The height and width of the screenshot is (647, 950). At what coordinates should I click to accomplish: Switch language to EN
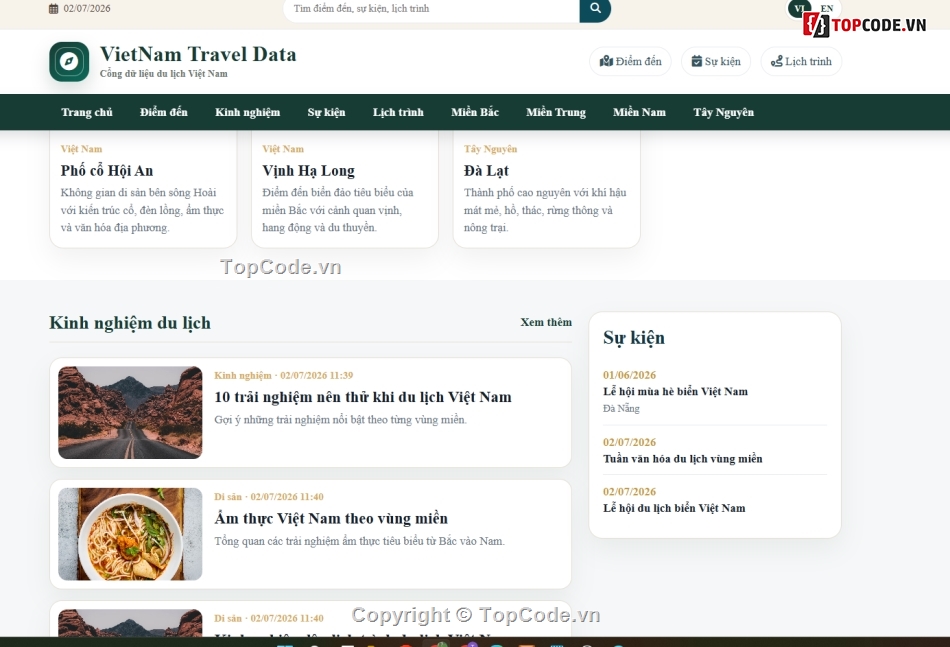tap(826, 8)
